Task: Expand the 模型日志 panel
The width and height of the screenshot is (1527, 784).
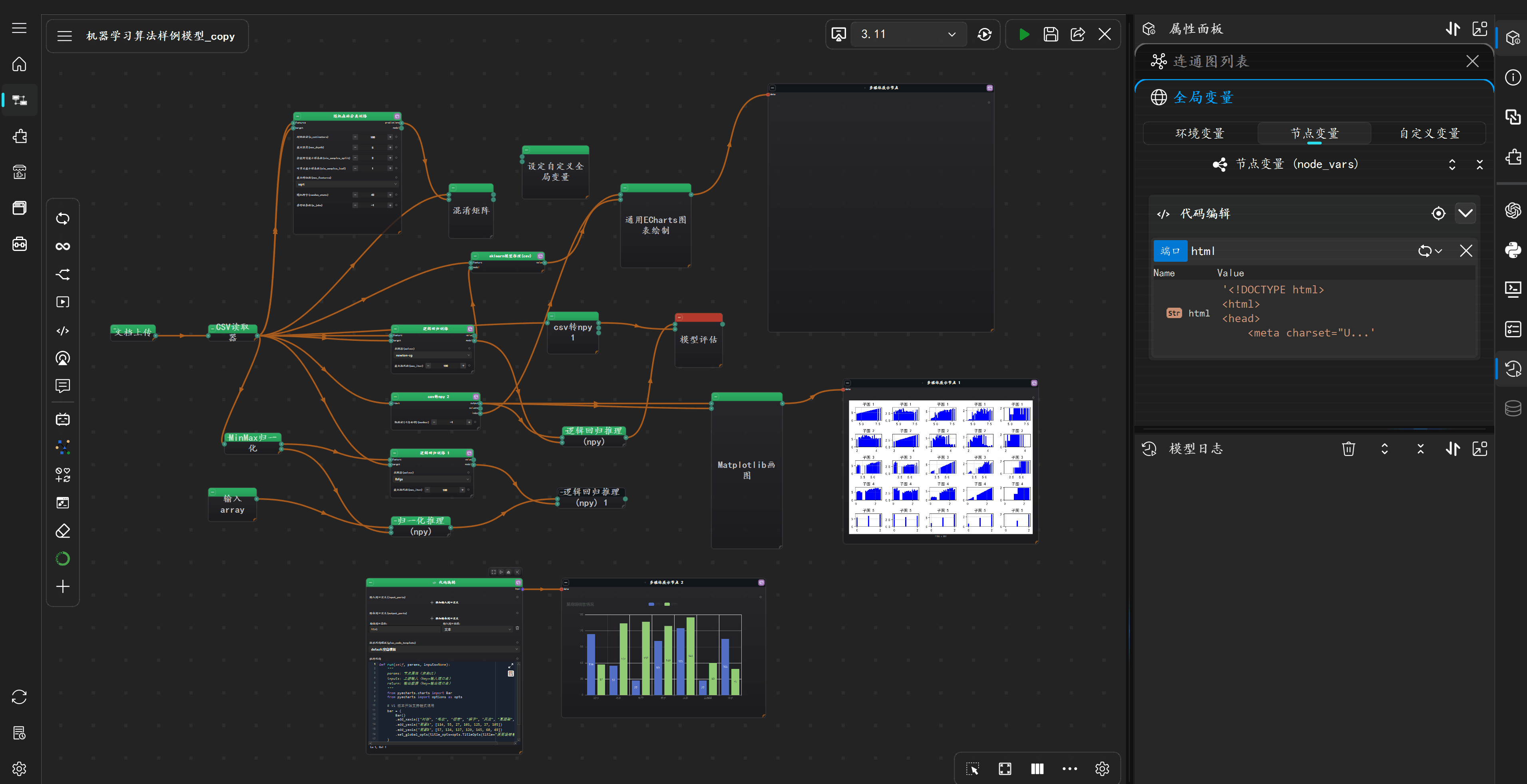Action: coord(1385,449)
